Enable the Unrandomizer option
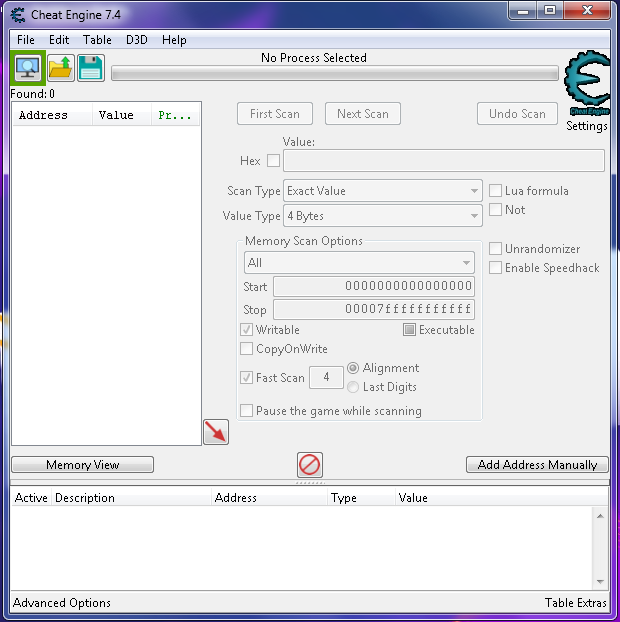Image resolution: width=620 pixels, height=622 pixels. click(495, 249)
